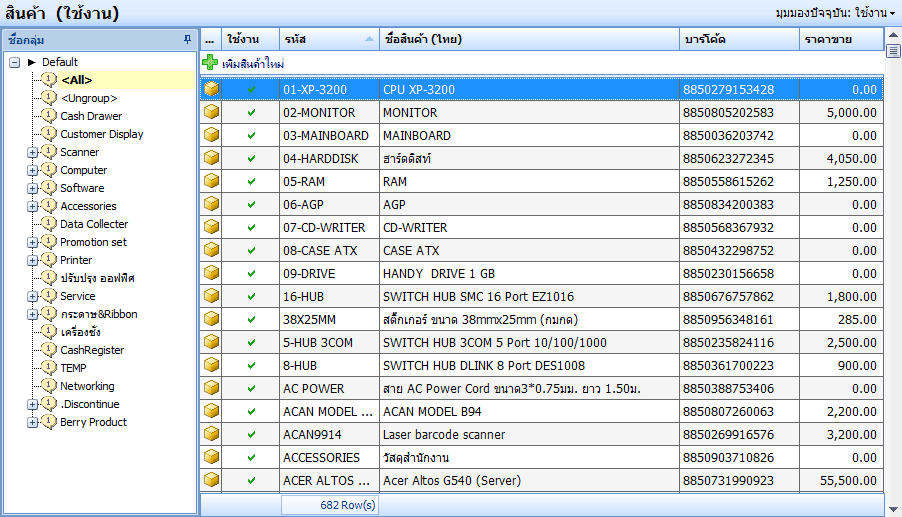Expand the Scanner group tree node
Screen dimensions: 902x517
click(x=33, y=153)
